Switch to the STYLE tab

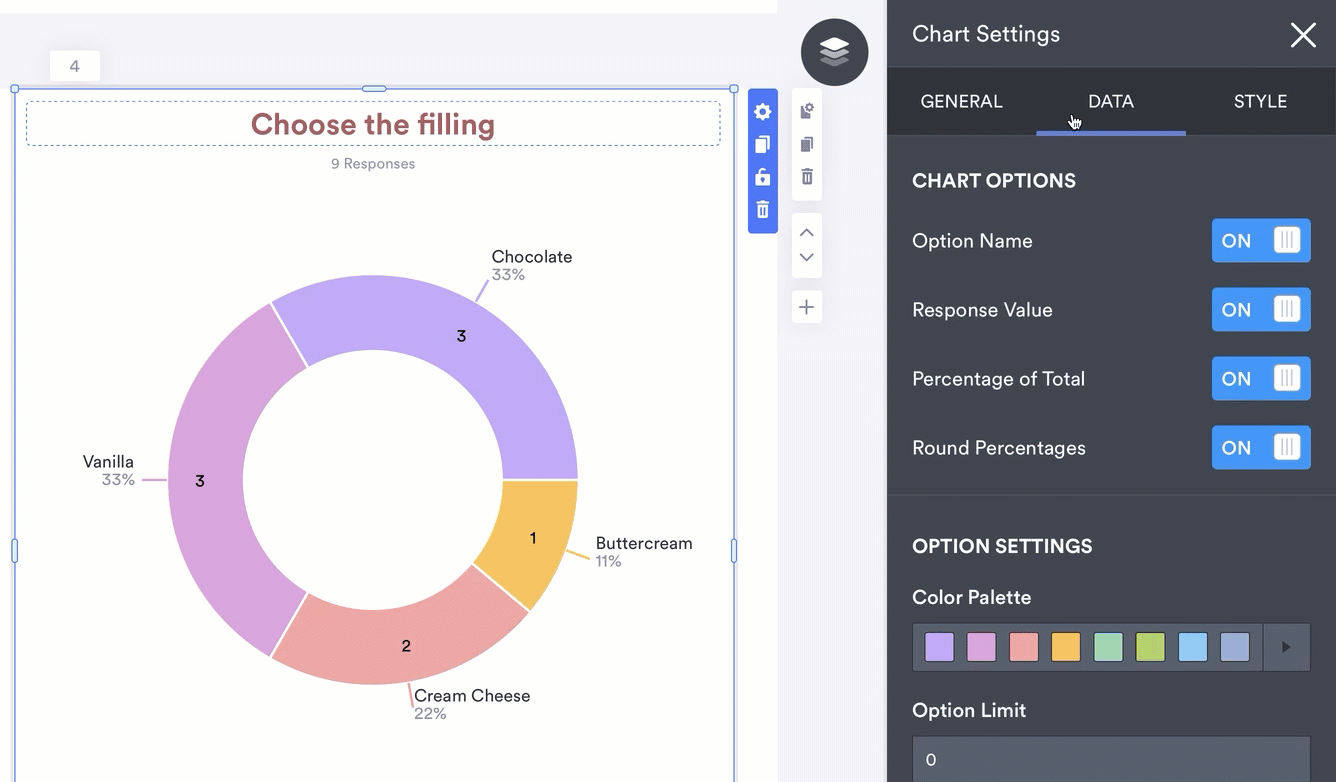click(x=1260, y=102)
